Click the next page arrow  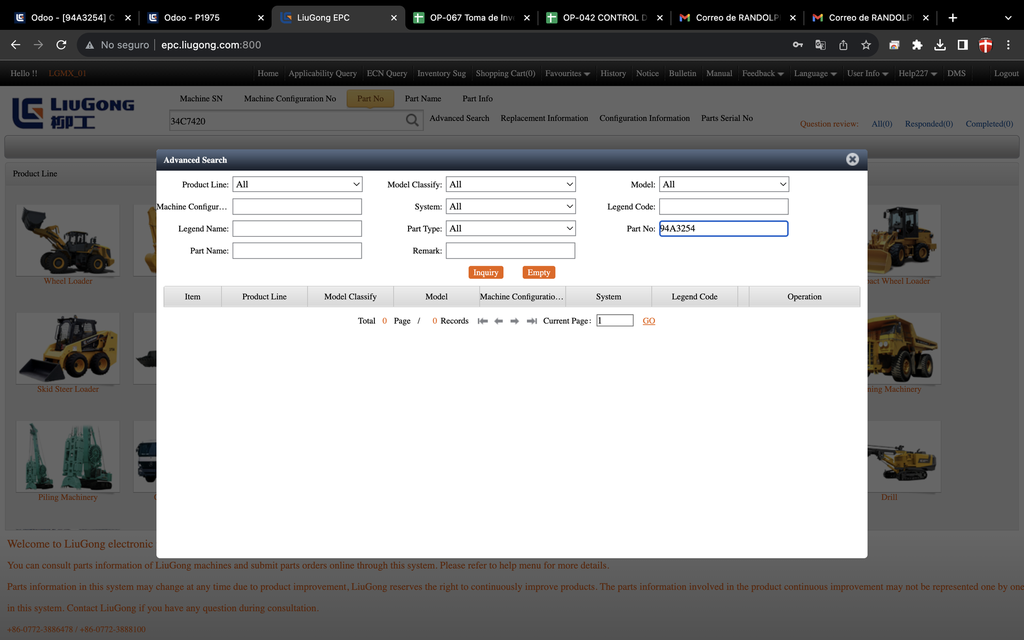[515, 321]
